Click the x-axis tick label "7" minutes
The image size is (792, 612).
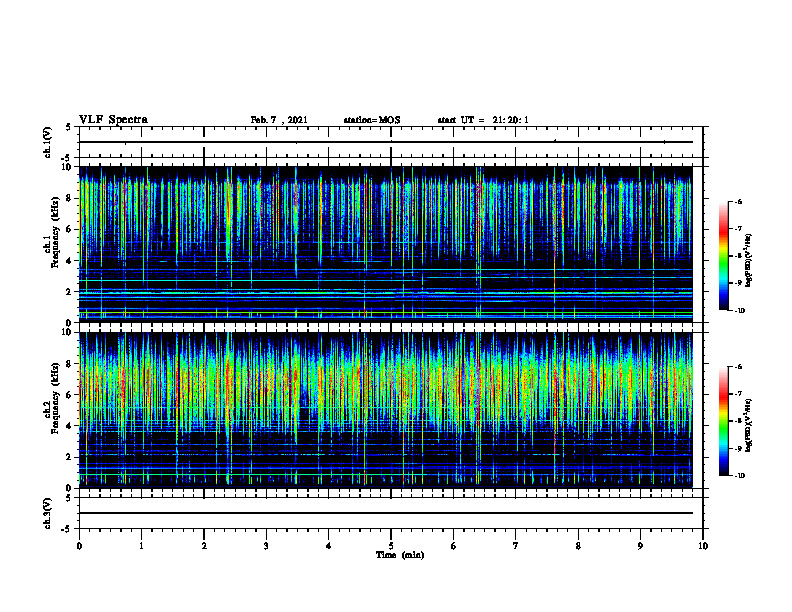point(516,546)
